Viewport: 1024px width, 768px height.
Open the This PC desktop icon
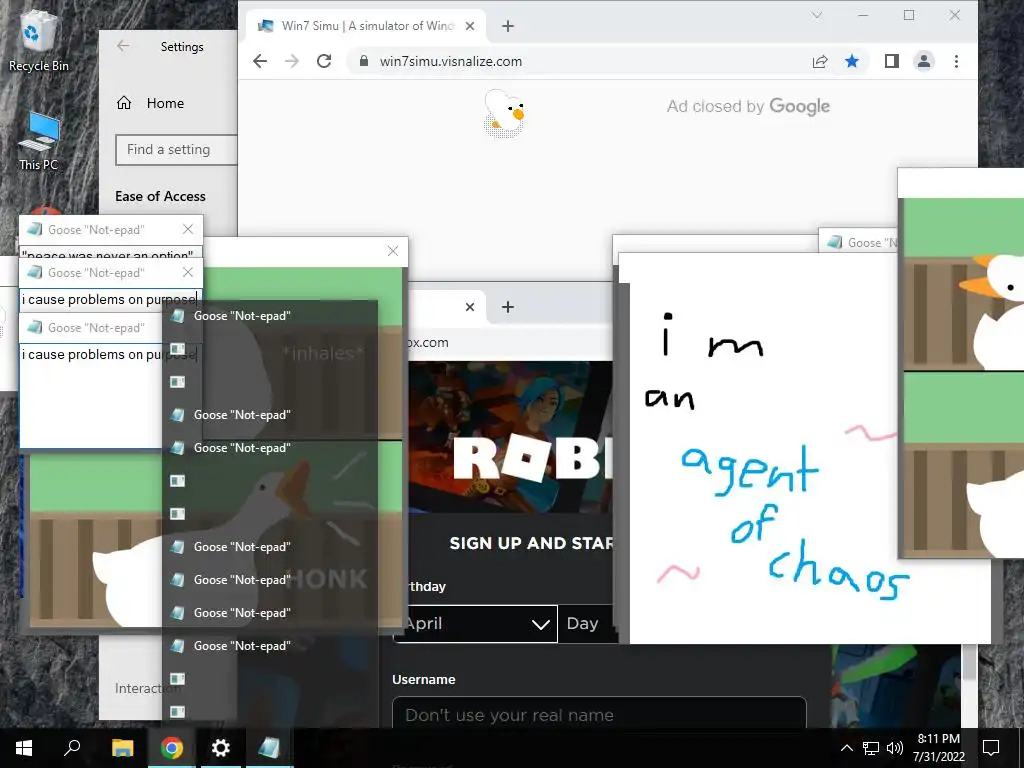[39, 141]
